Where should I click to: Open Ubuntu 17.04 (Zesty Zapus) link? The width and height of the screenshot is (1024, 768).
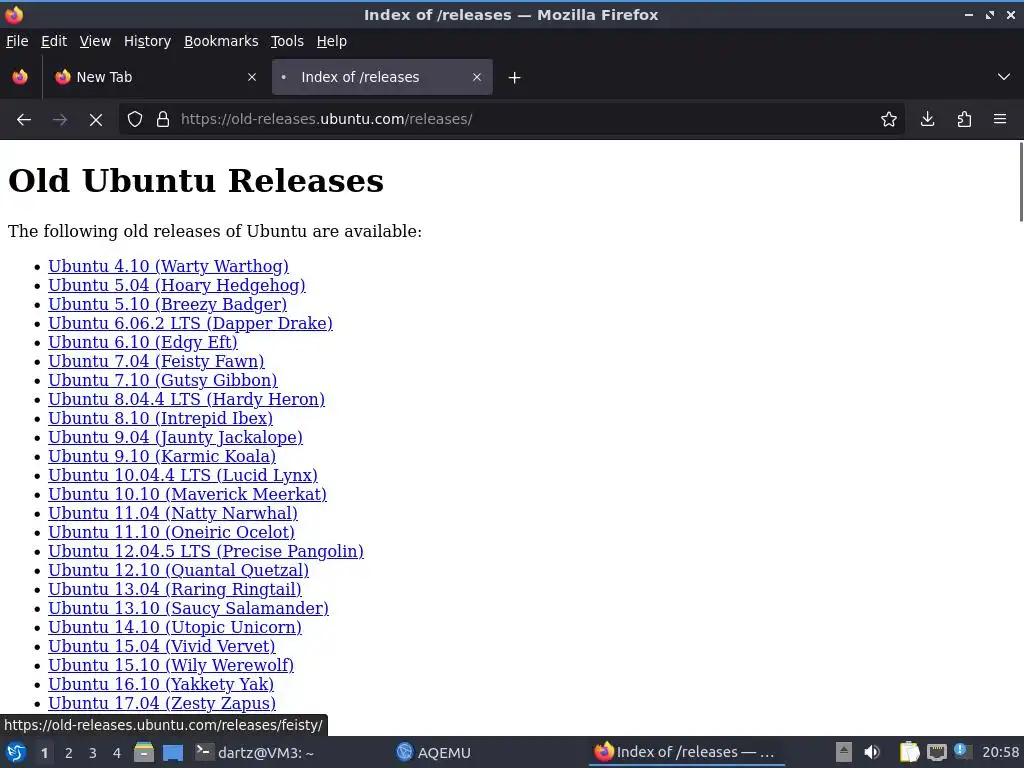pyautogui.click(x=162, y=702)
